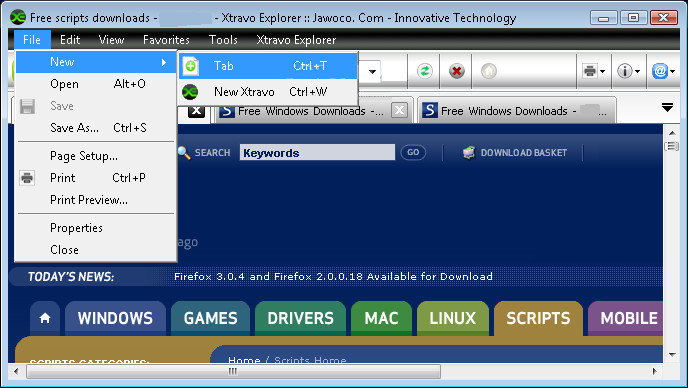Open the WINDOWS category tab
This screenshot has height=388, width=688.
[115, 318]
